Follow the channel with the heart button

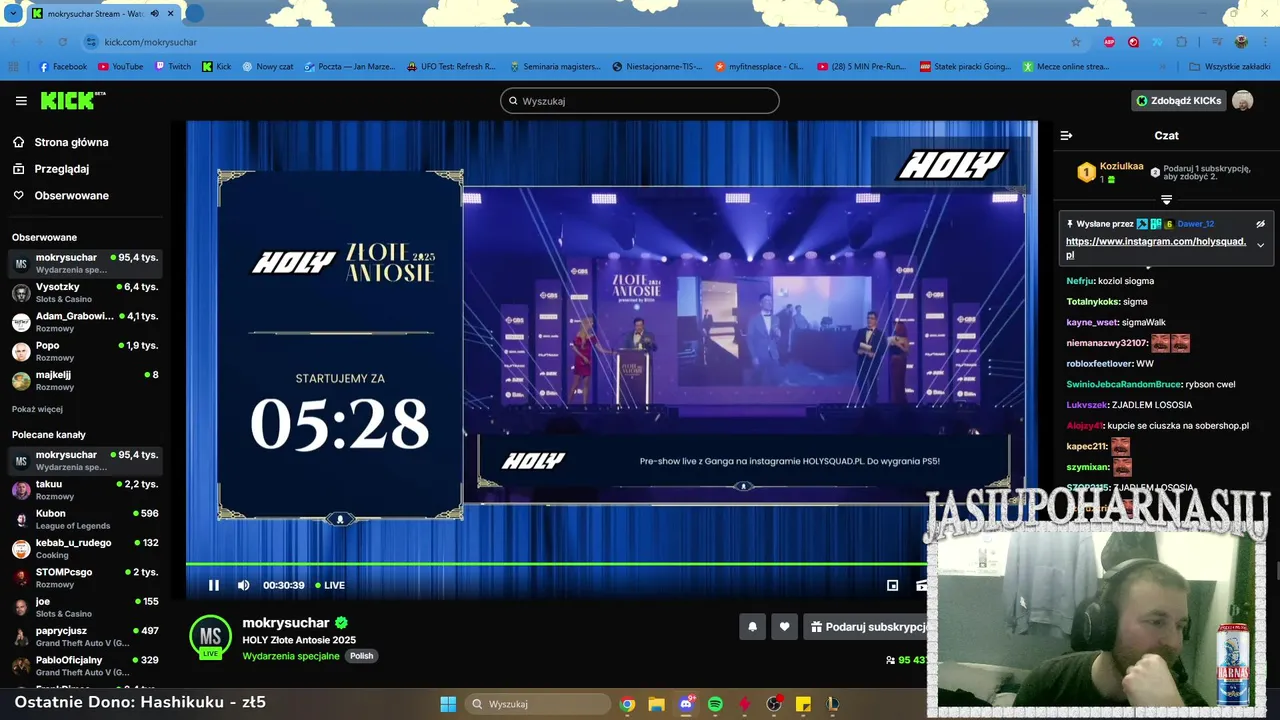[784, 627]
